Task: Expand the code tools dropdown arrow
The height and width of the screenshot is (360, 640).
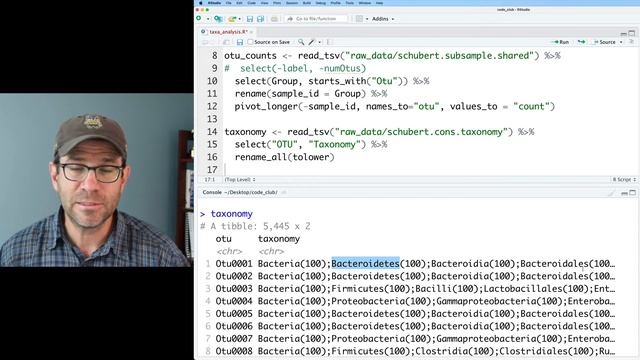Action: 320,42
